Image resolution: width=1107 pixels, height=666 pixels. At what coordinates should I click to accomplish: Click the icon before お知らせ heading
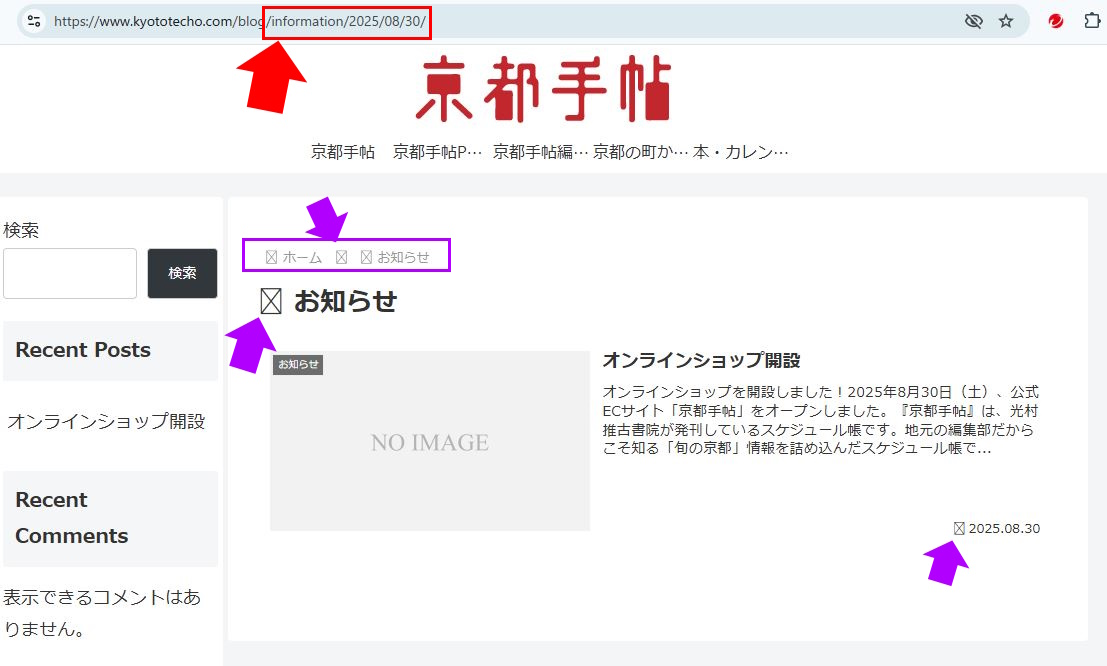270,301
